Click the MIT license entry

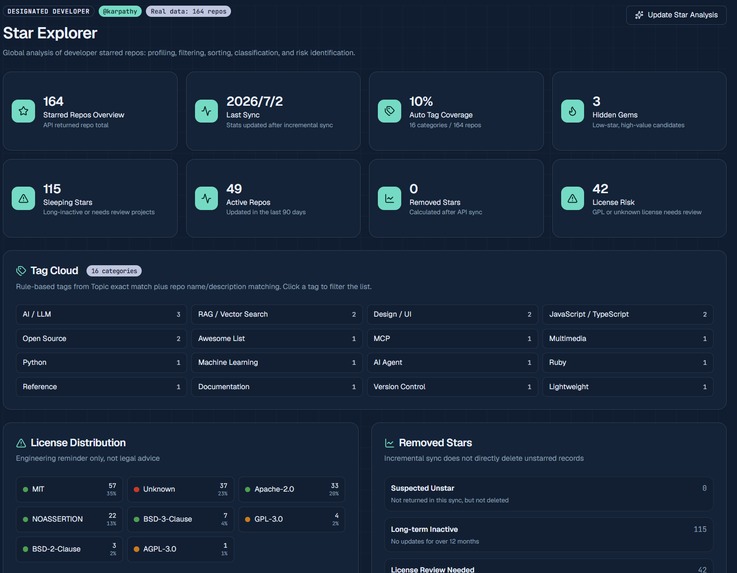pyautogui.click(x=70, y=489)
